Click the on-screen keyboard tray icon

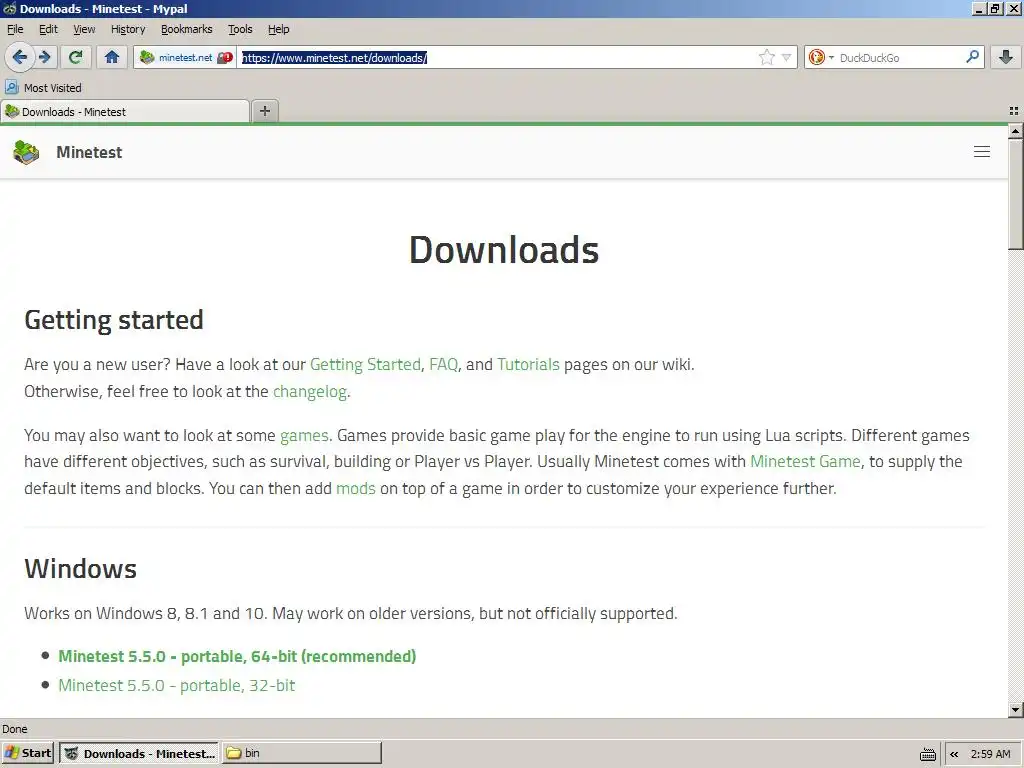tap(927, 754)
